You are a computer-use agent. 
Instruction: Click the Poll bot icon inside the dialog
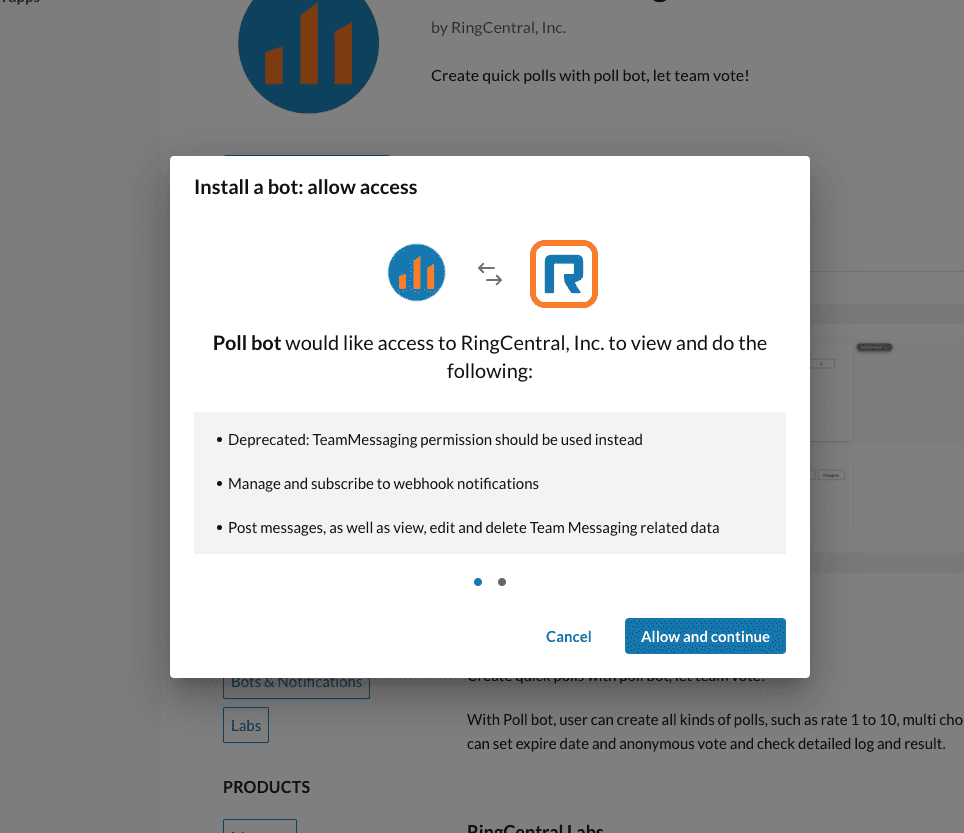[416, 272]
